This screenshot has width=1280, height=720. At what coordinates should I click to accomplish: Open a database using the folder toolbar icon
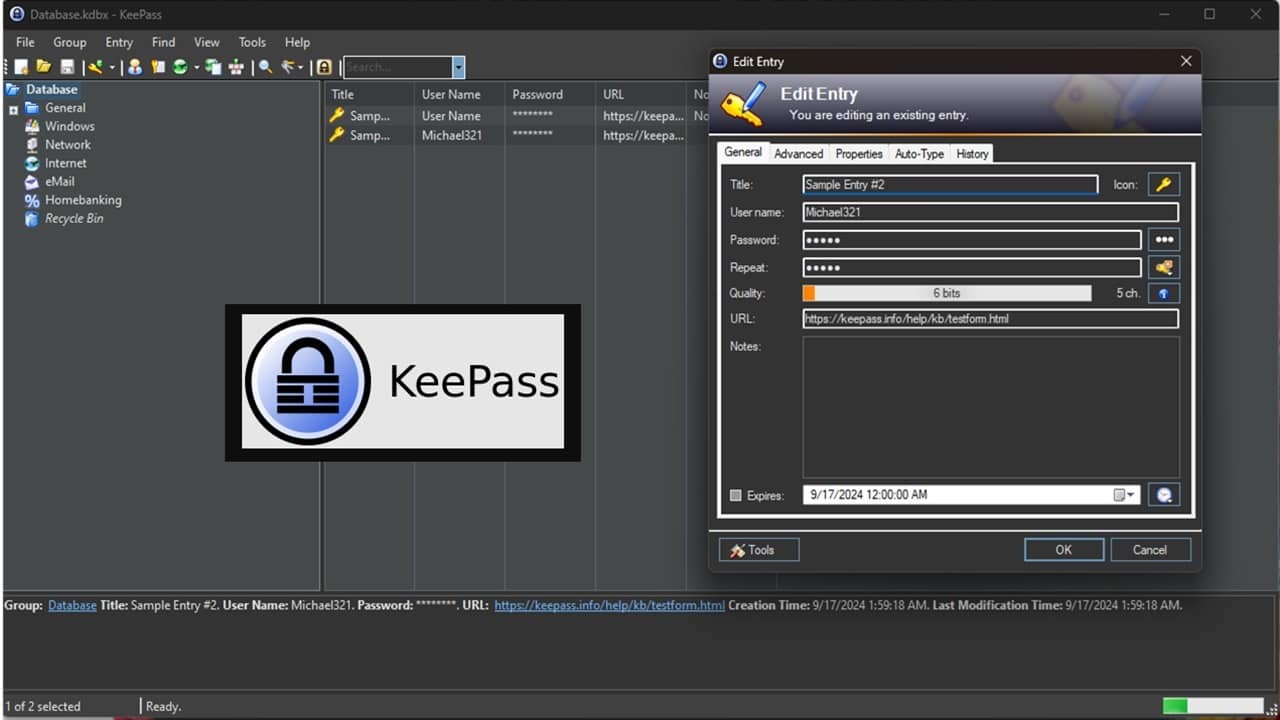pos(44,67)
